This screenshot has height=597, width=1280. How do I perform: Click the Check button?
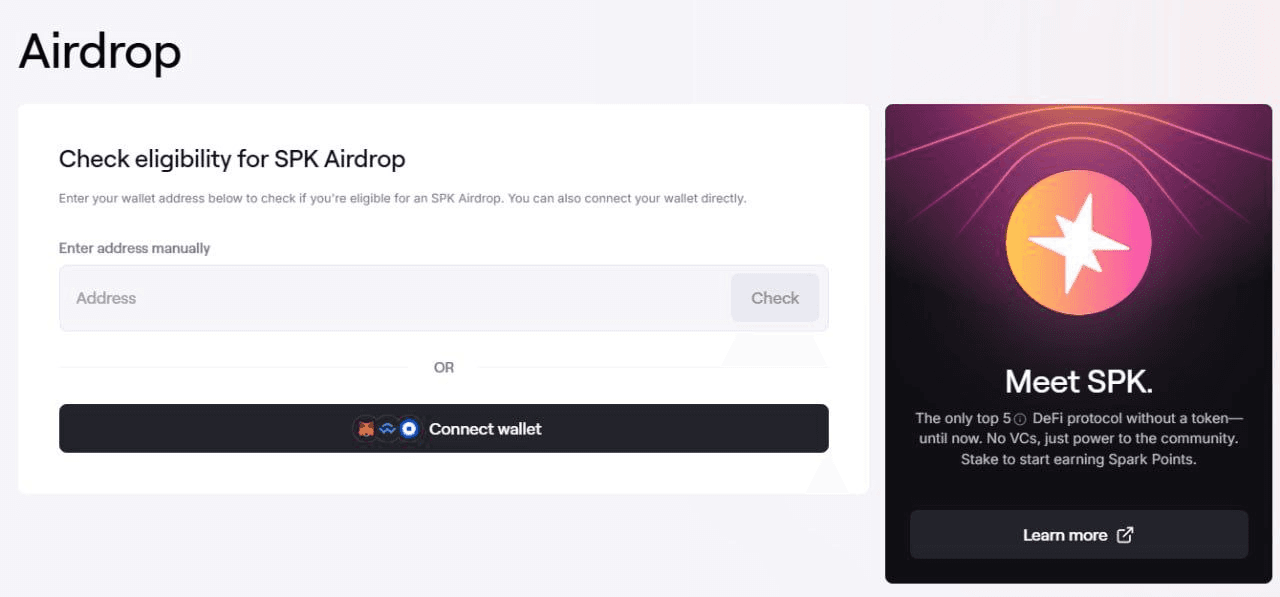pos(775,298)
